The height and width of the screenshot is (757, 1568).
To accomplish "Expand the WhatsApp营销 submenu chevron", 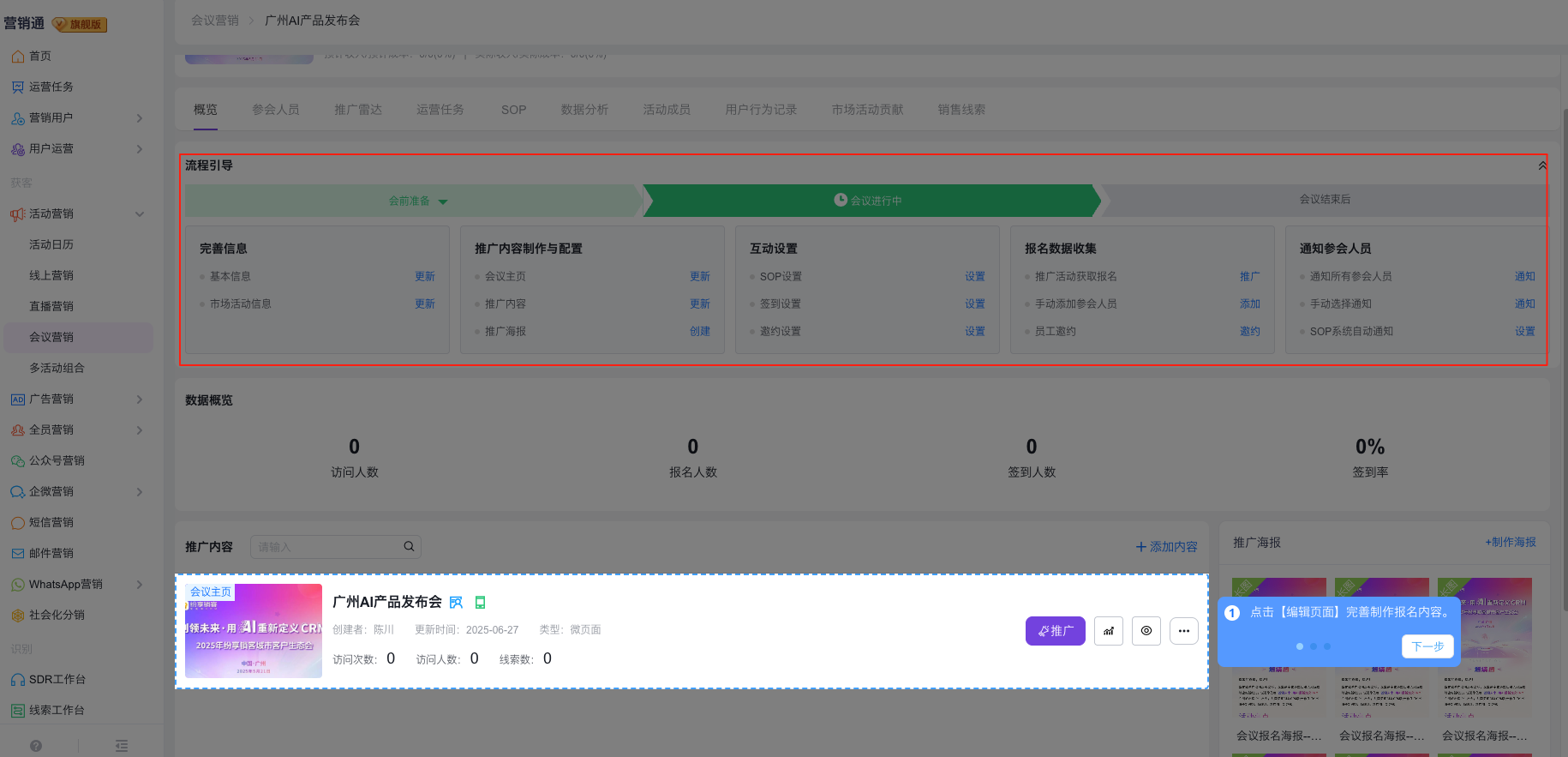I will [140, 585].
